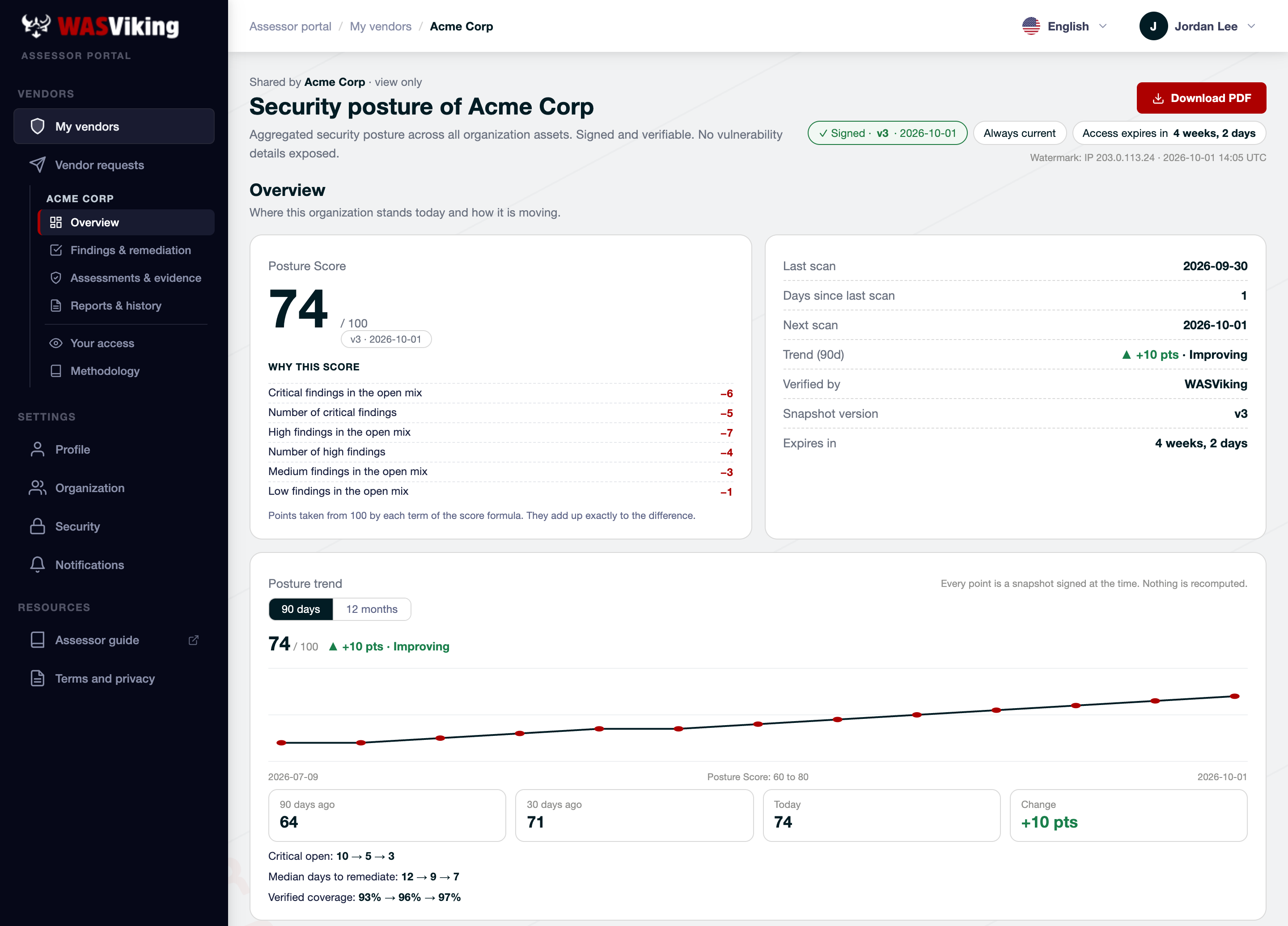Open the Methodology page
Viewport: 1288px width, 926px height.
coord(126,371)
